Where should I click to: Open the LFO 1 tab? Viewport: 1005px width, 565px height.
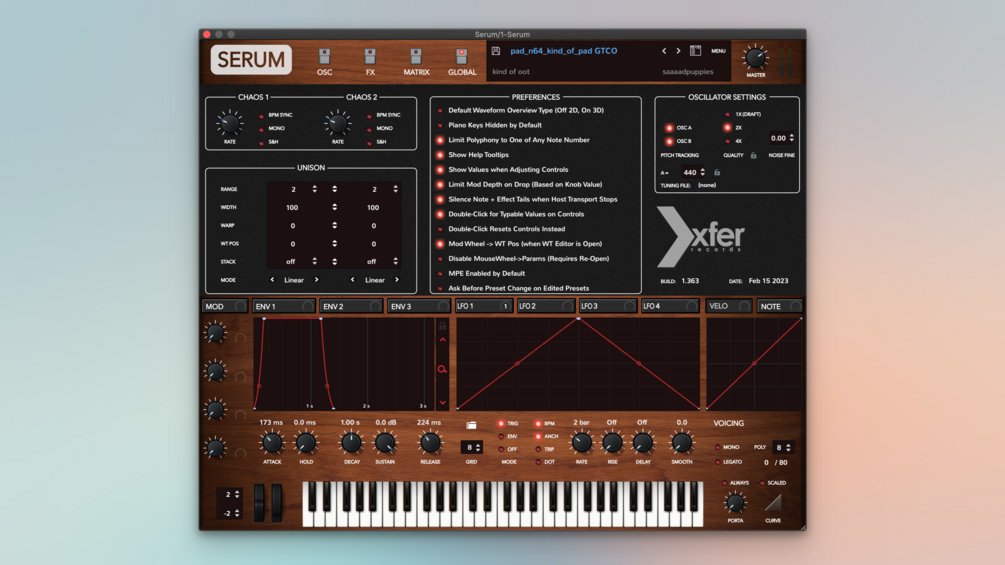483,306
